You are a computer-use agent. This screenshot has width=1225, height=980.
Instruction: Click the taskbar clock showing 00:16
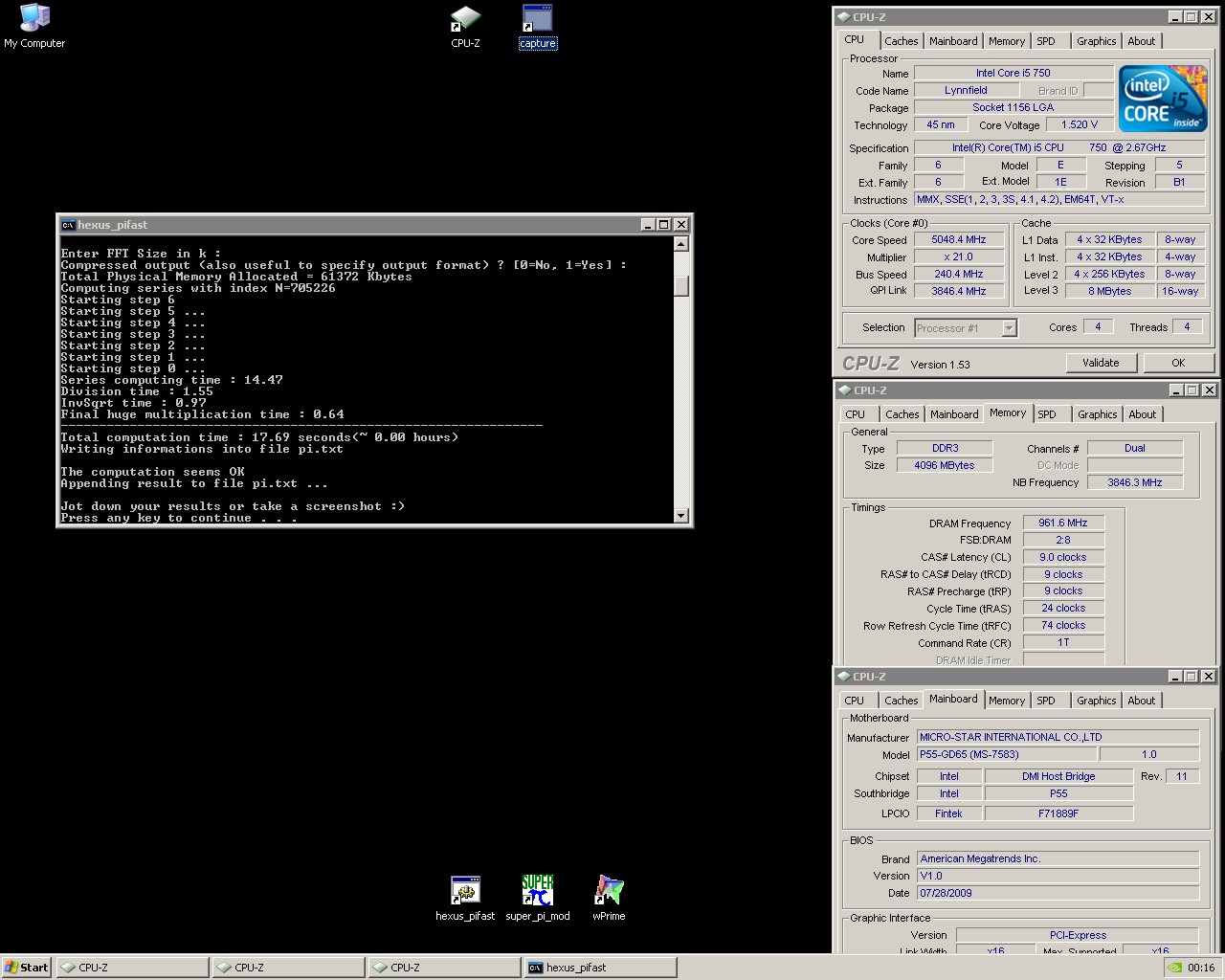point(1201,968)
